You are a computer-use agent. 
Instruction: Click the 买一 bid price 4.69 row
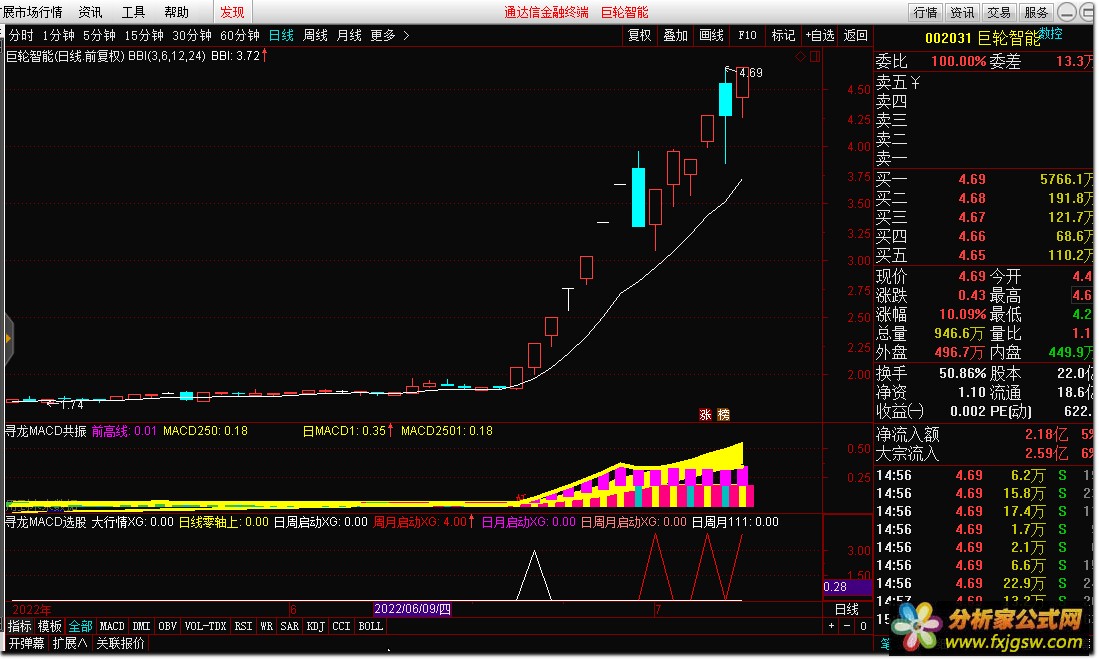(x=984, y=179)
